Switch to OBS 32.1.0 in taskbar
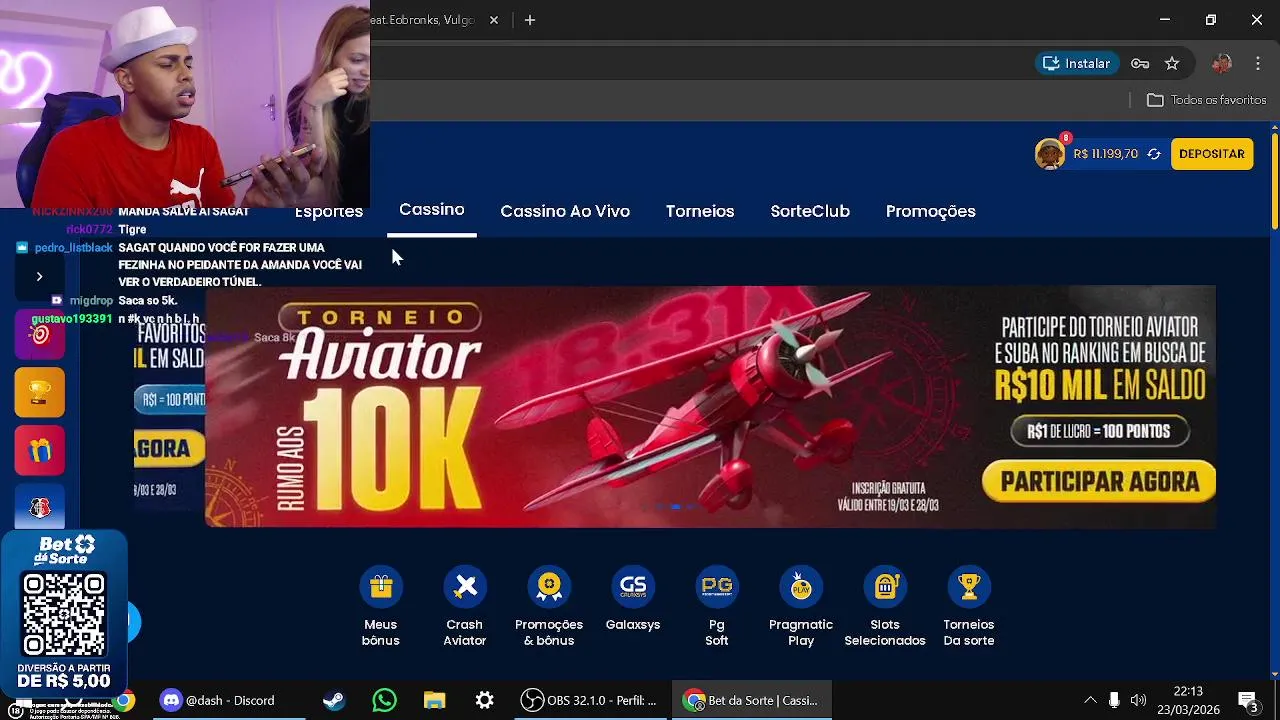Screen dimensions: 1280x720 (590, 700)
